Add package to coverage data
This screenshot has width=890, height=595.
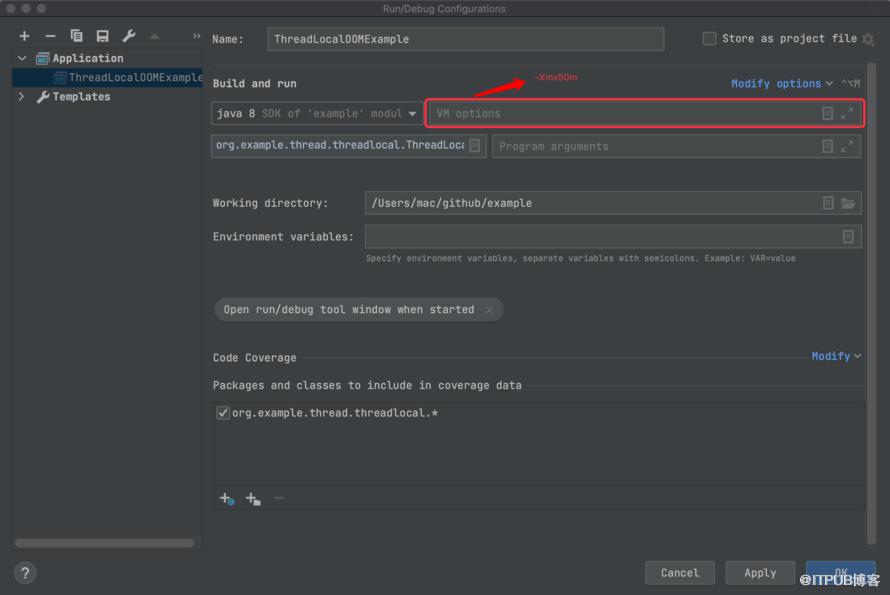(253, 498)
